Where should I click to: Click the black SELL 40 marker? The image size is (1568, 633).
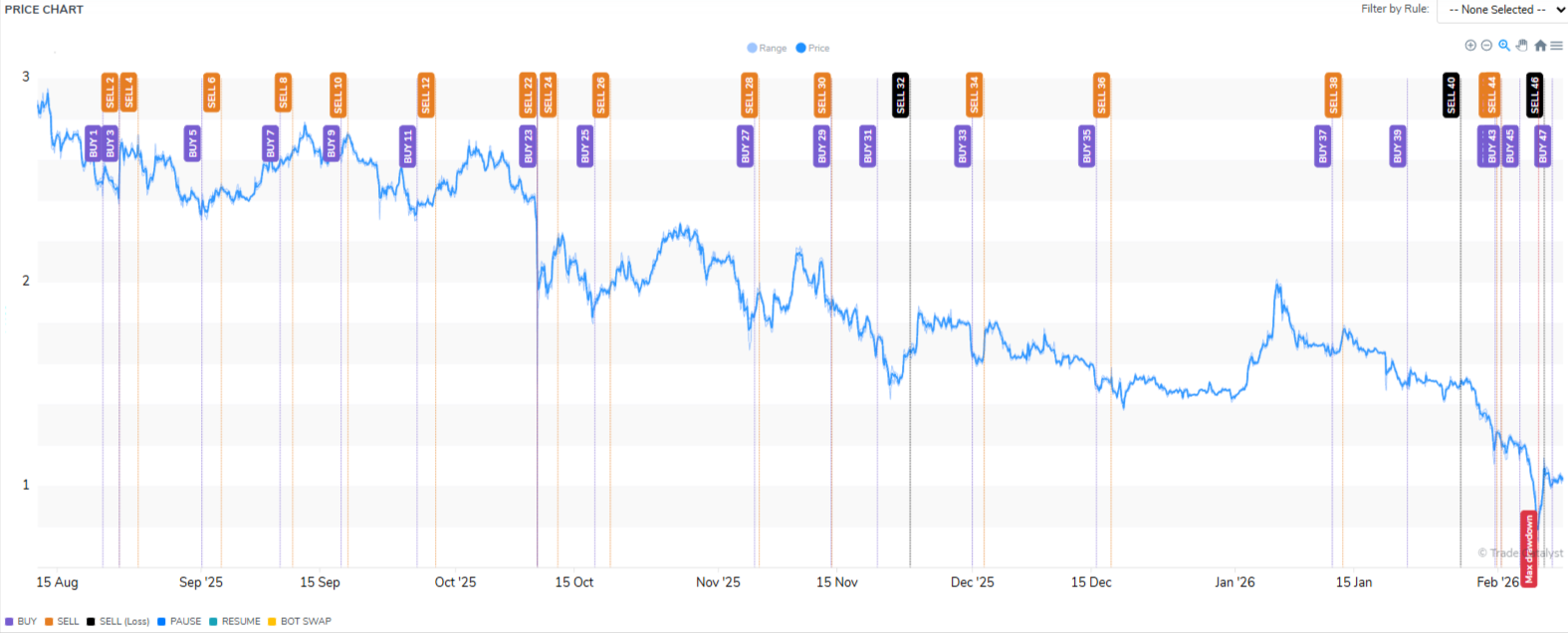tap(1451, 96)
